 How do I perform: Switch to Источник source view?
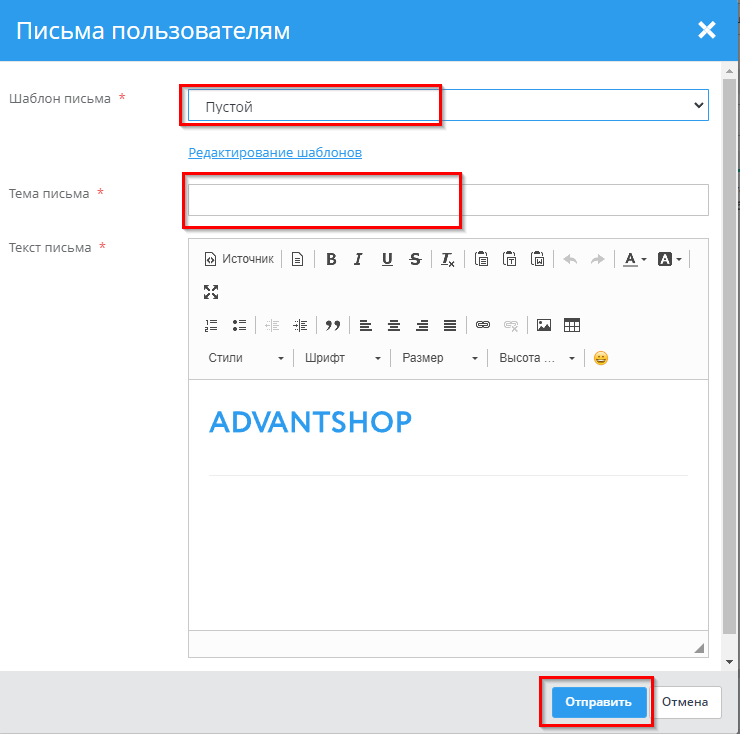[x=239, y=259]
